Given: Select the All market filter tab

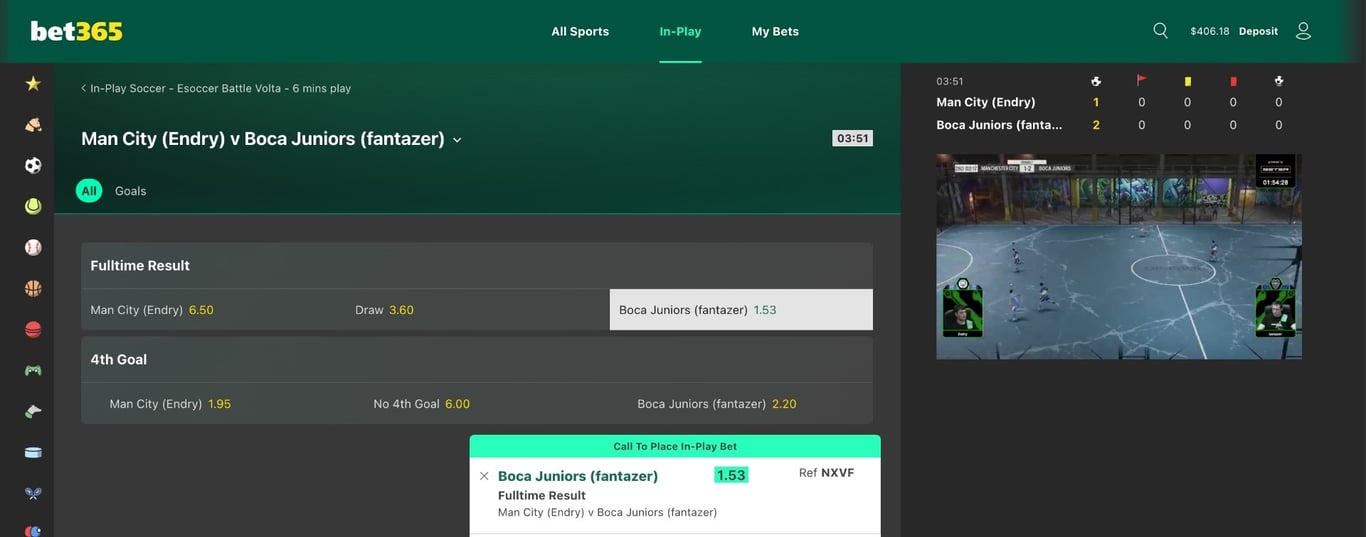Looking at the screenshot, I should point(89,191).
